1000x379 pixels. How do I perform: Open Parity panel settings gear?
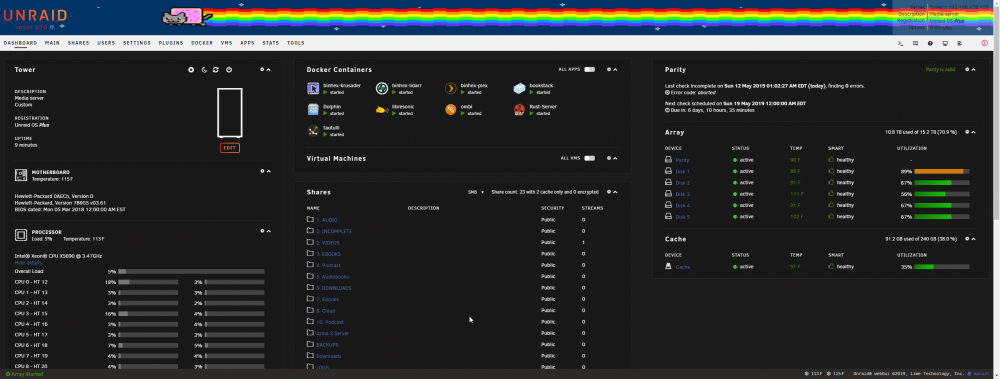tap(967, 70)
